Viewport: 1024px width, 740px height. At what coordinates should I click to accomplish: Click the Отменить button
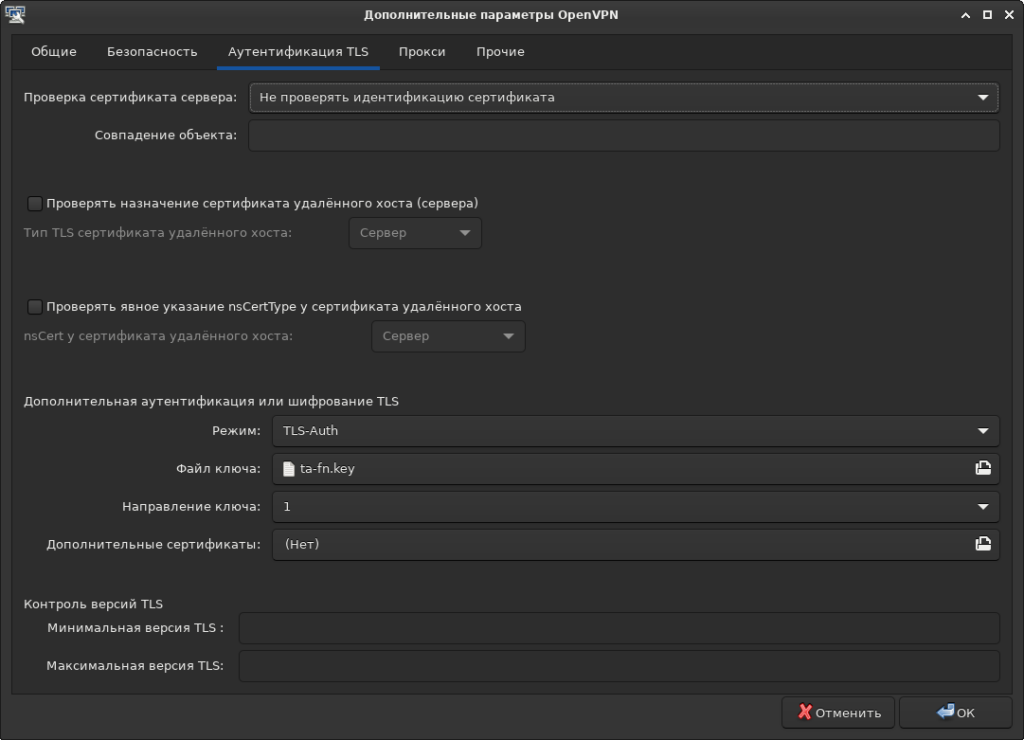(838, 712)
